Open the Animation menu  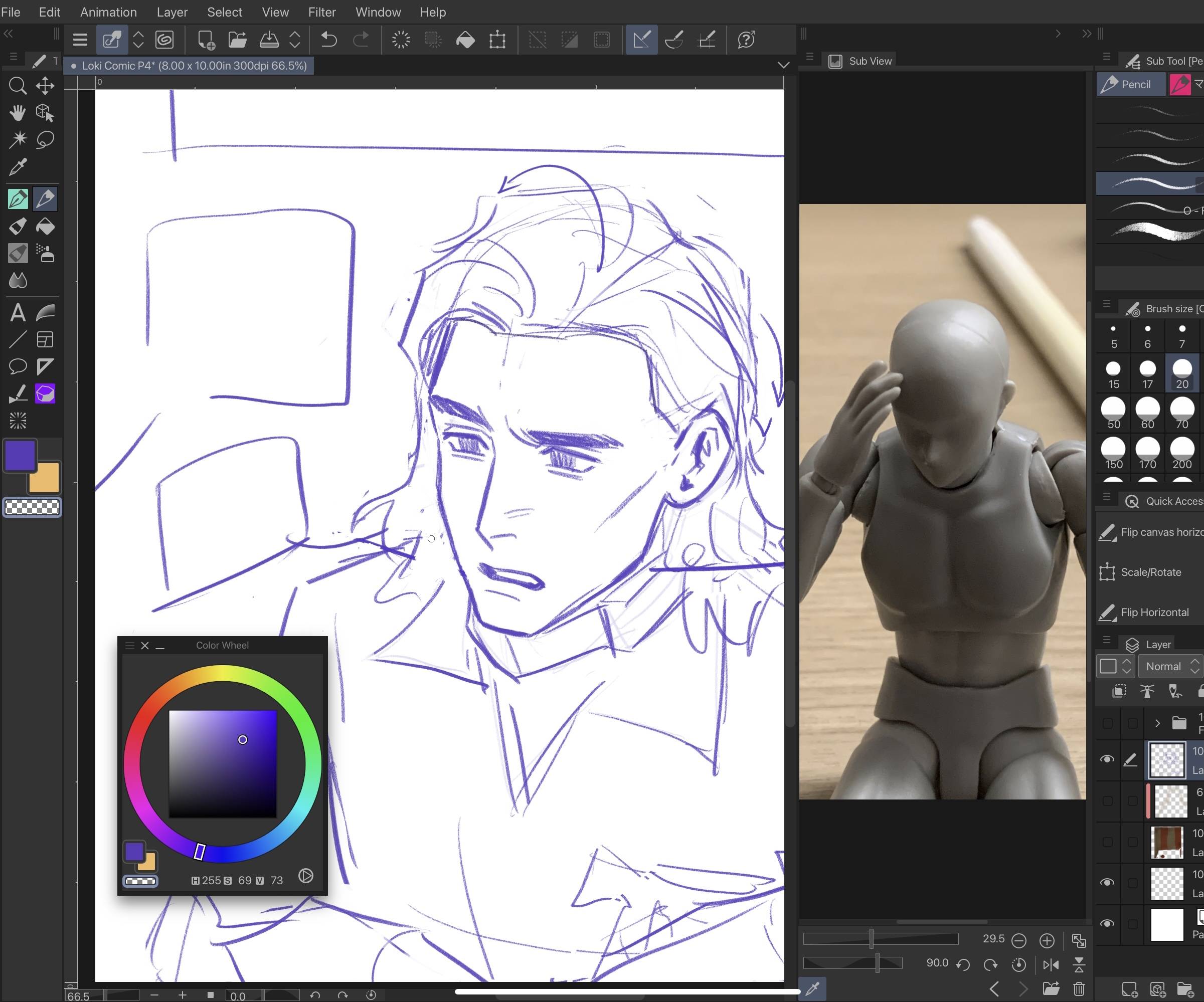point(108,12)
